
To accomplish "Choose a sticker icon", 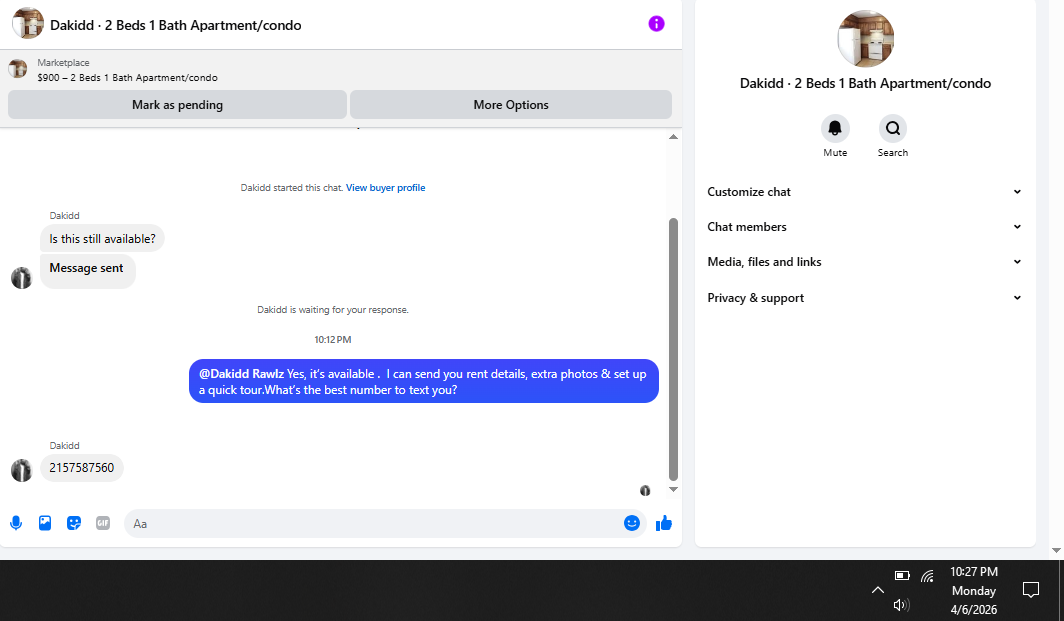I will pos(74,523).
